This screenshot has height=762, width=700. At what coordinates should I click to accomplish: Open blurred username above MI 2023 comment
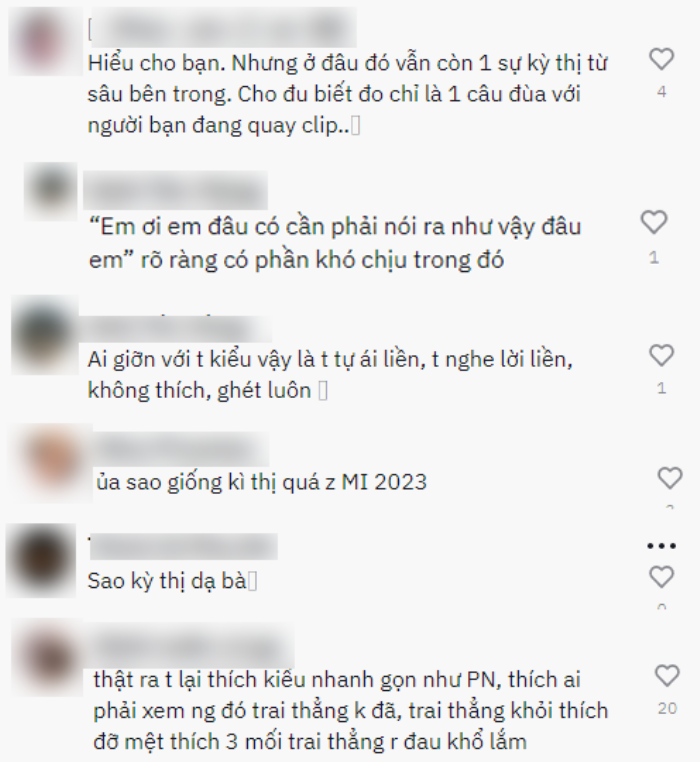pyautogui.click(x=181, y=450)
